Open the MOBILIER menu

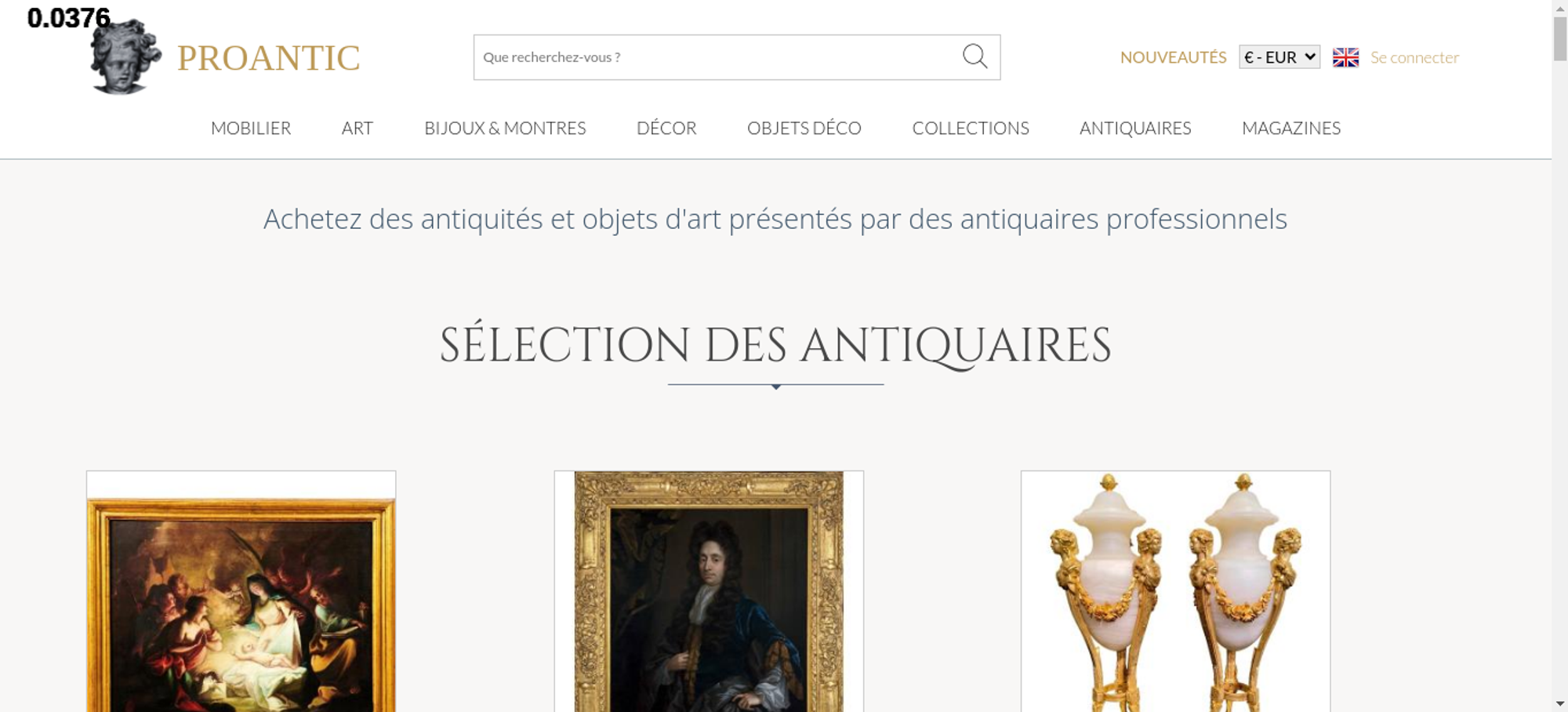pos(251,128)
